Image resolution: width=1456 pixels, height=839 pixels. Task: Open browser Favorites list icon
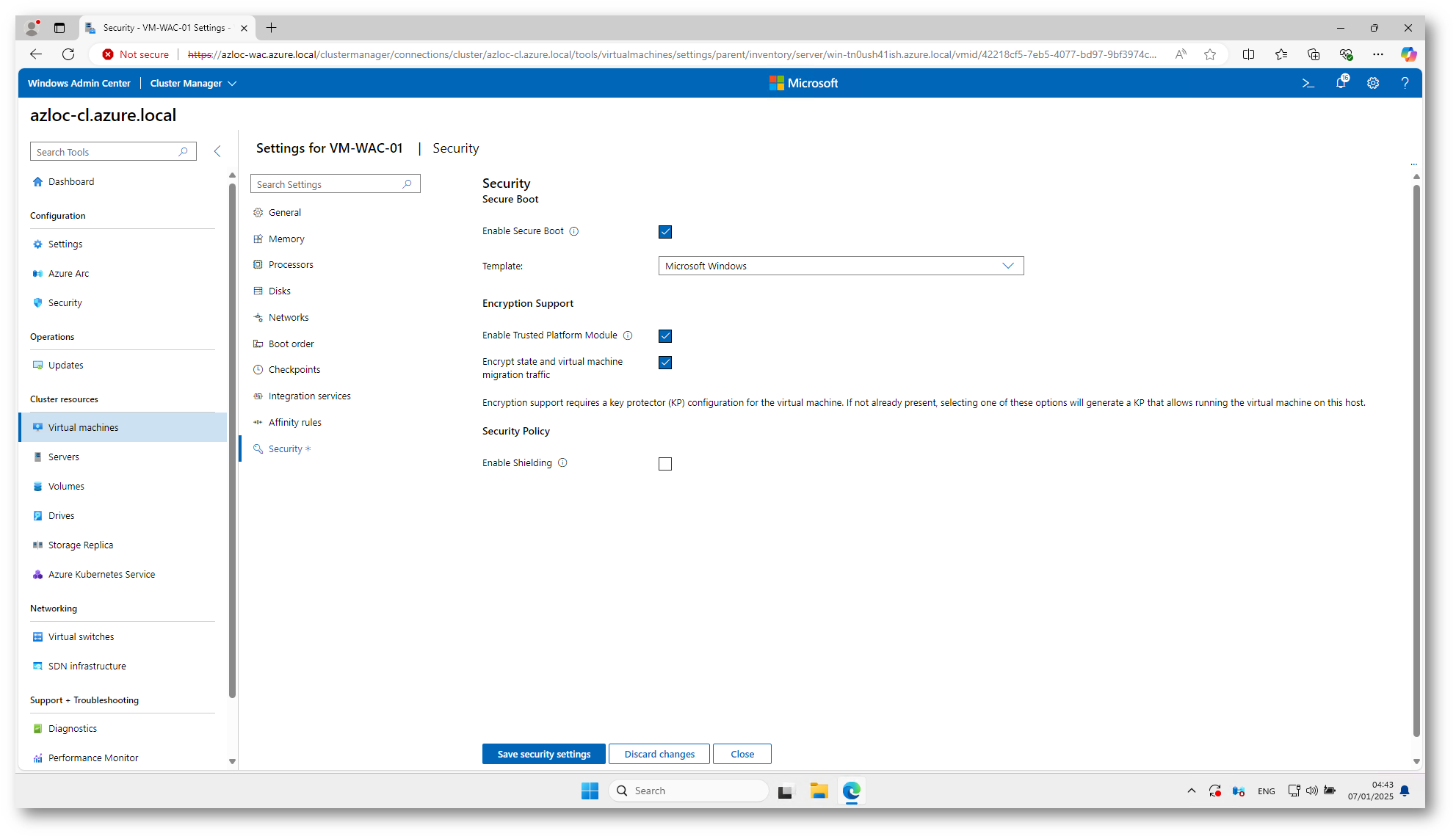[x=1281, y=54]
